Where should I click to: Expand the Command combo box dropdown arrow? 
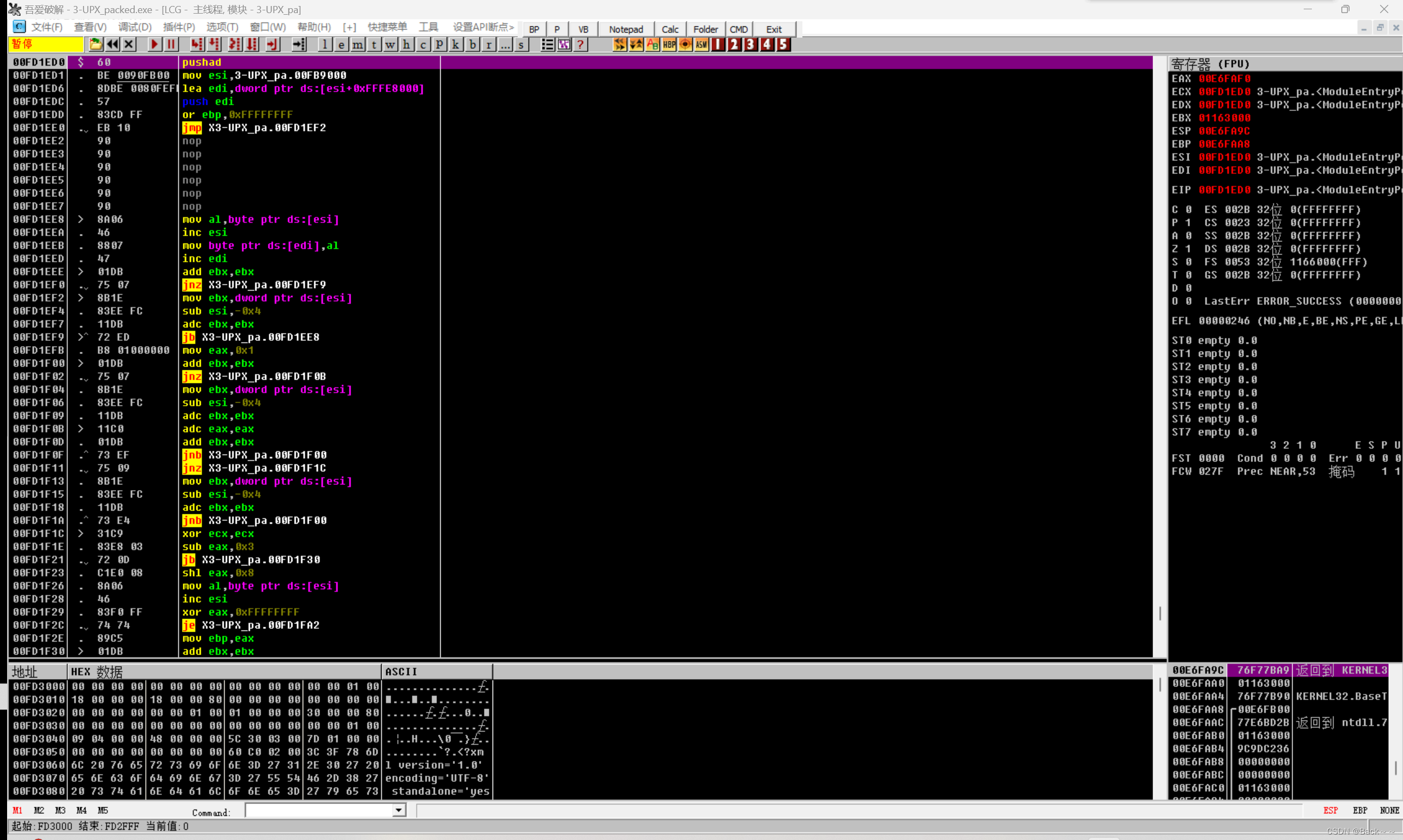[399, 811]
